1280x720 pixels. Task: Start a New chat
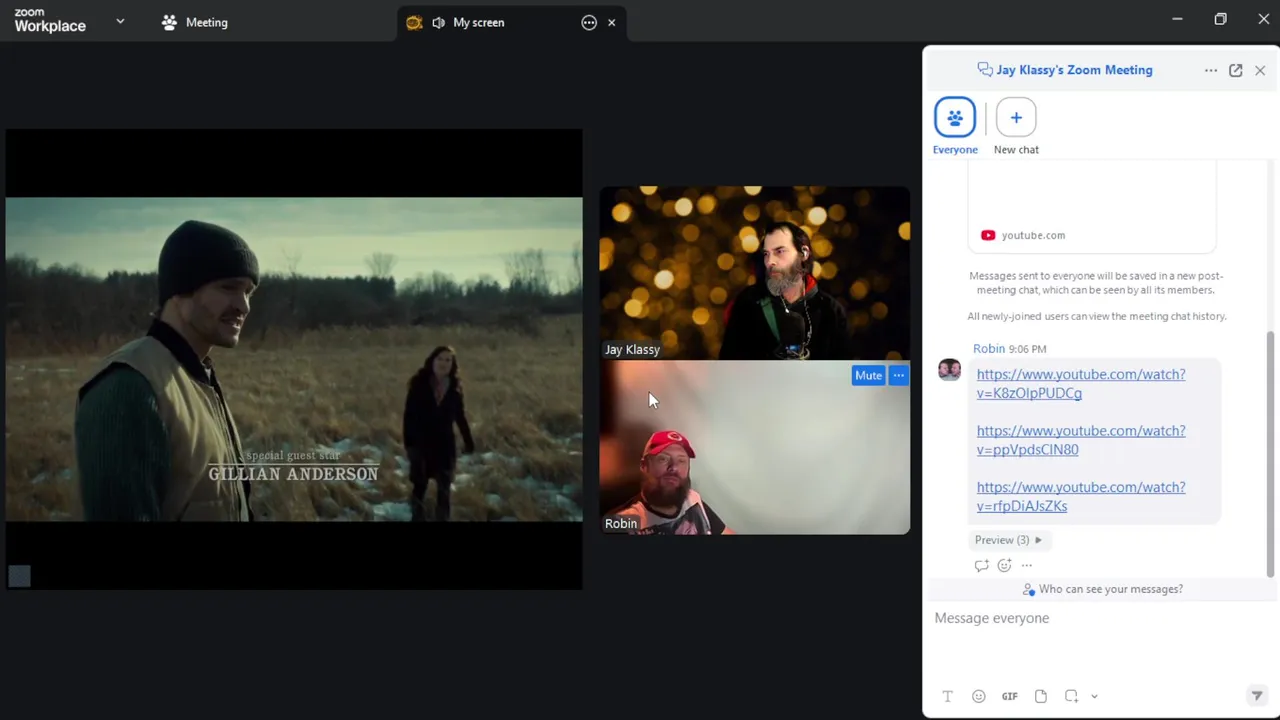pyautogui.click(x=1016, y=126)
